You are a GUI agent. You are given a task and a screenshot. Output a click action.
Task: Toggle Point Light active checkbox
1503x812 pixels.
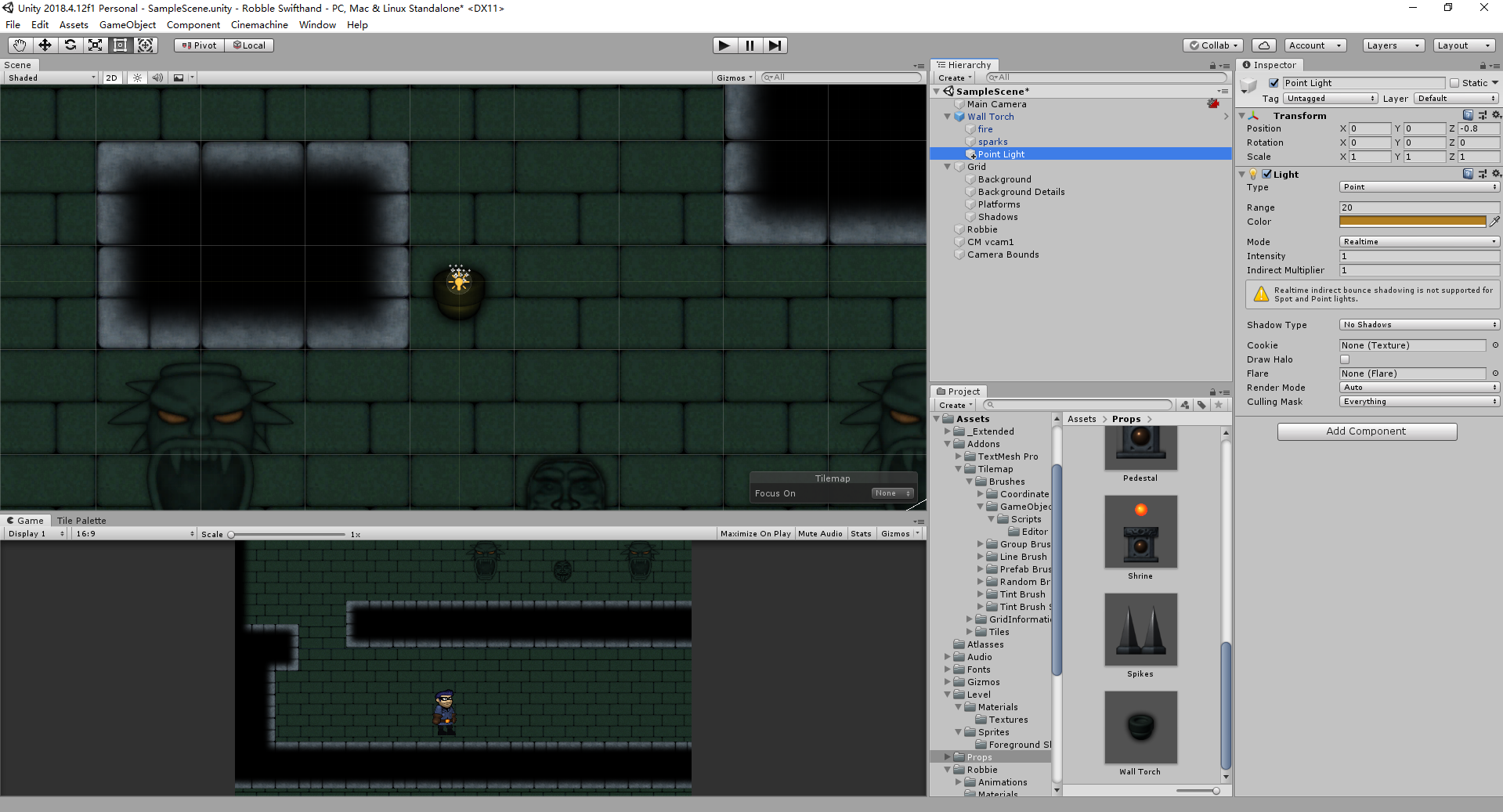click(x=1274, y=83)
